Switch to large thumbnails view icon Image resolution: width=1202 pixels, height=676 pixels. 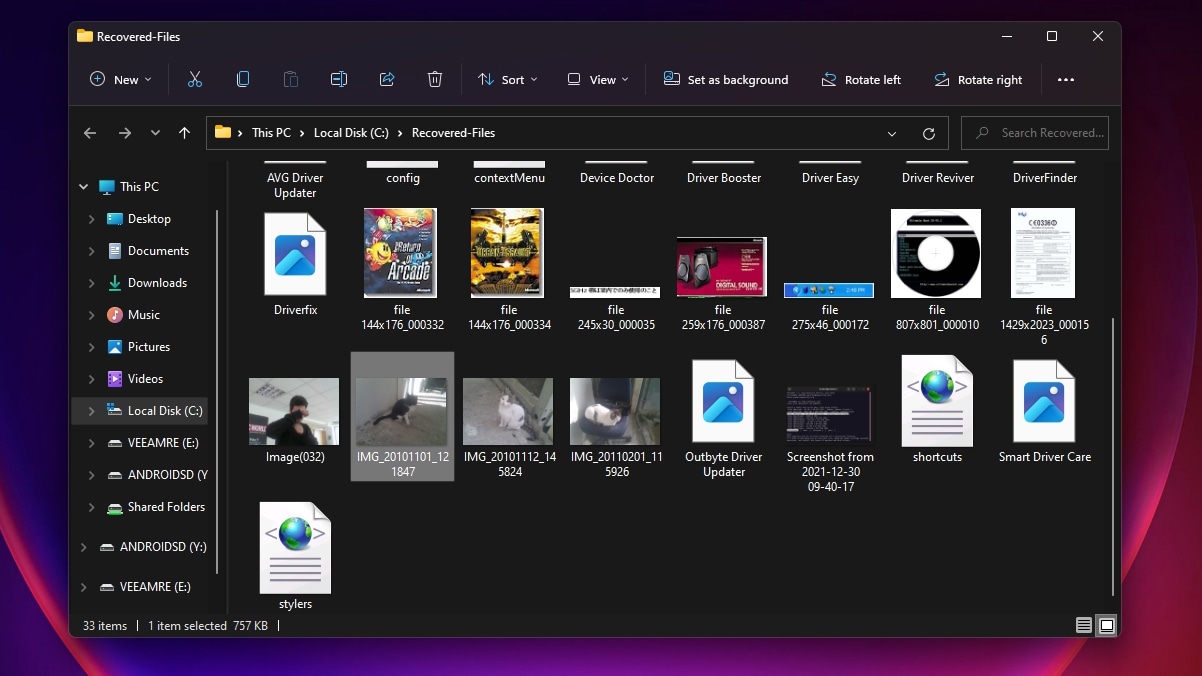[1106, 625]
